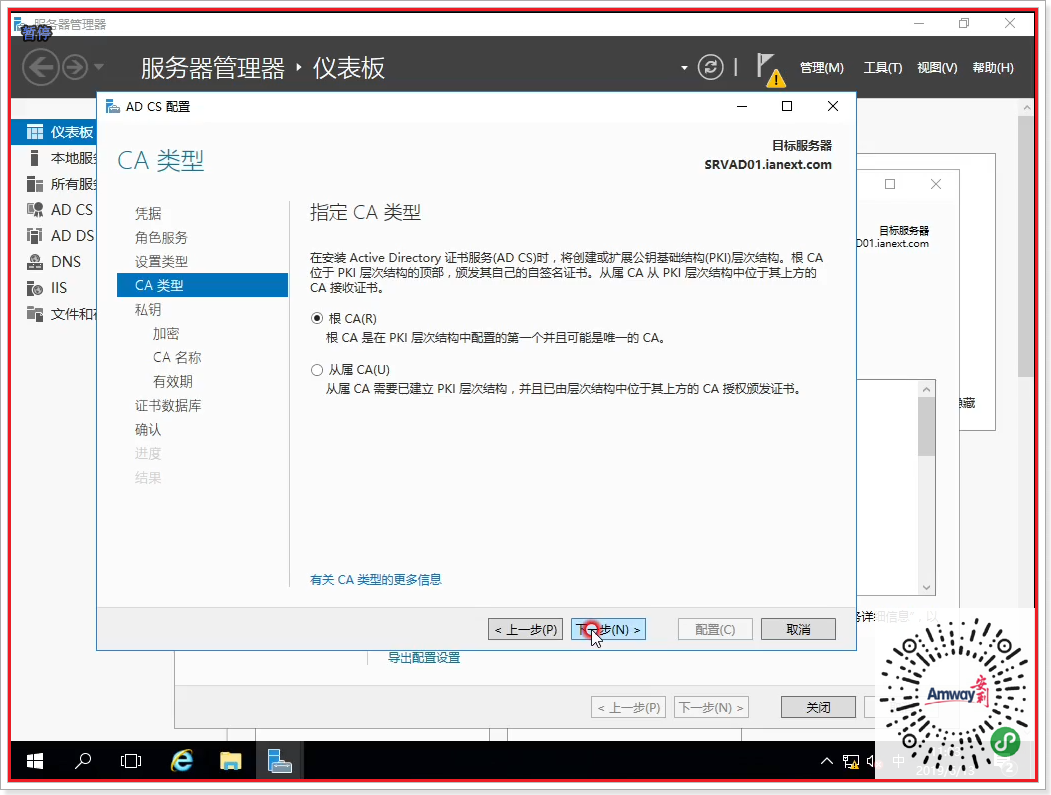This screenshot has height=795, width=1051.
Task: Go to 角色服务 wizard step
Action: [x=161, y=237]
